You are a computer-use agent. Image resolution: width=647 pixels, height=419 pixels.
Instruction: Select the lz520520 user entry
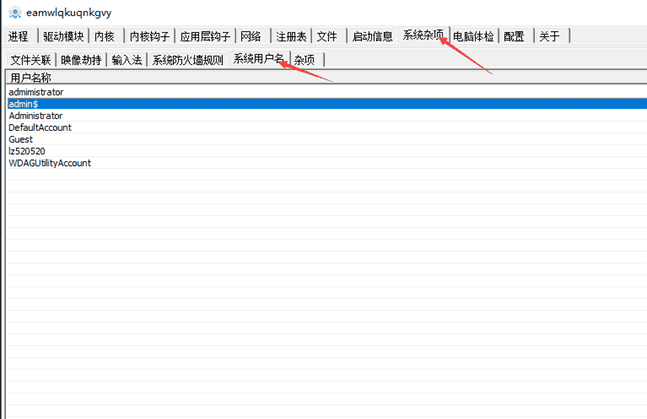coord(27,151)
